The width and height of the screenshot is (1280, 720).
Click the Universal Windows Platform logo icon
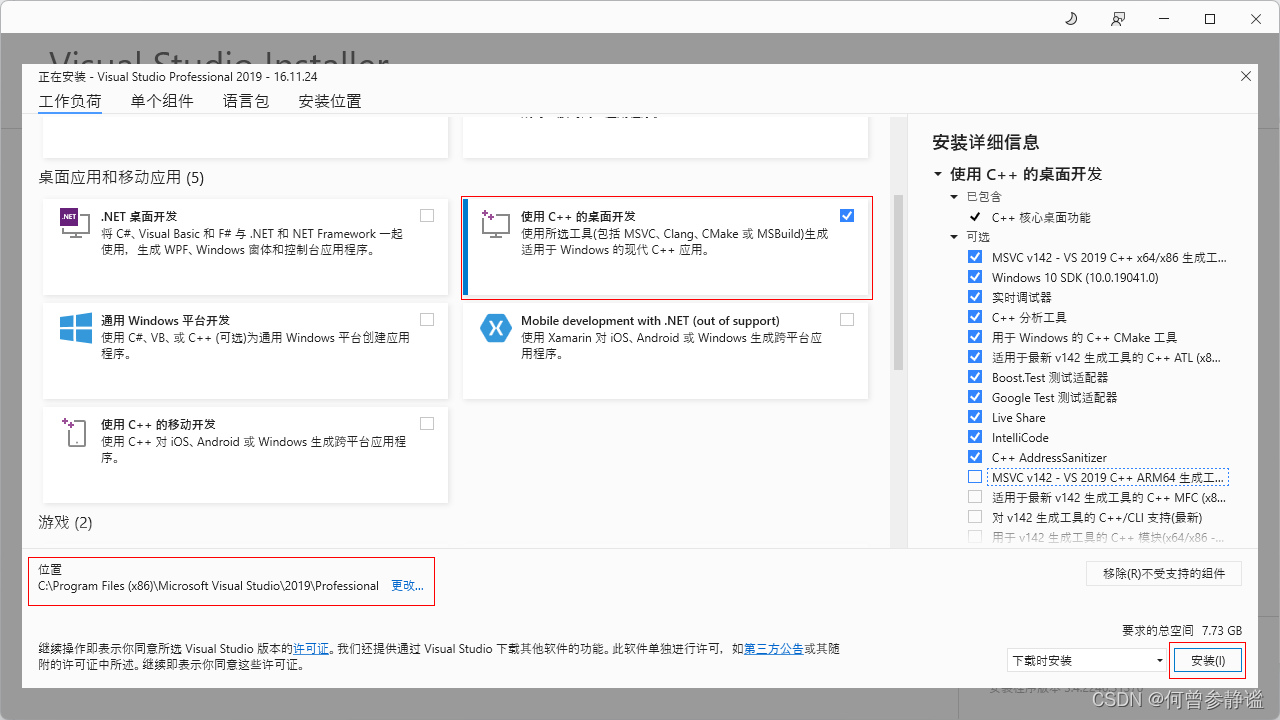(76, 328)
